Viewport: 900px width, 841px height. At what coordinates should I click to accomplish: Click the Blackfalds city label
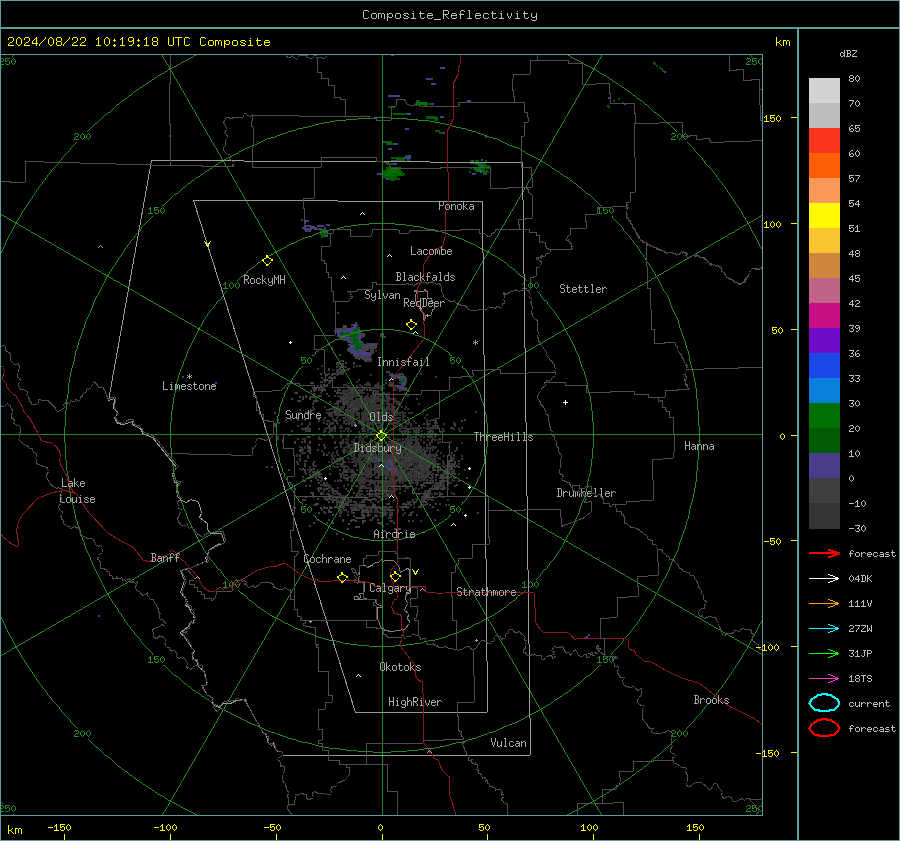[425, 277]
